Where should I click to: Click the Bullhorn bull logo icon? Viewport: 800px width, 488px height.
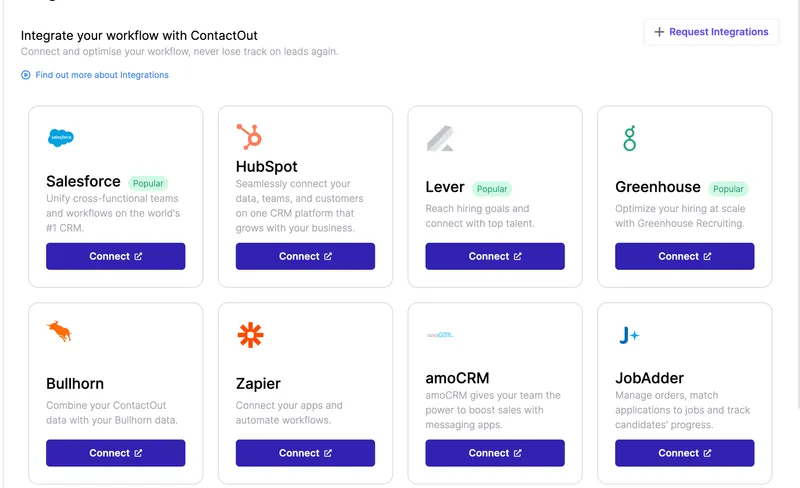(x=59, y=331)
